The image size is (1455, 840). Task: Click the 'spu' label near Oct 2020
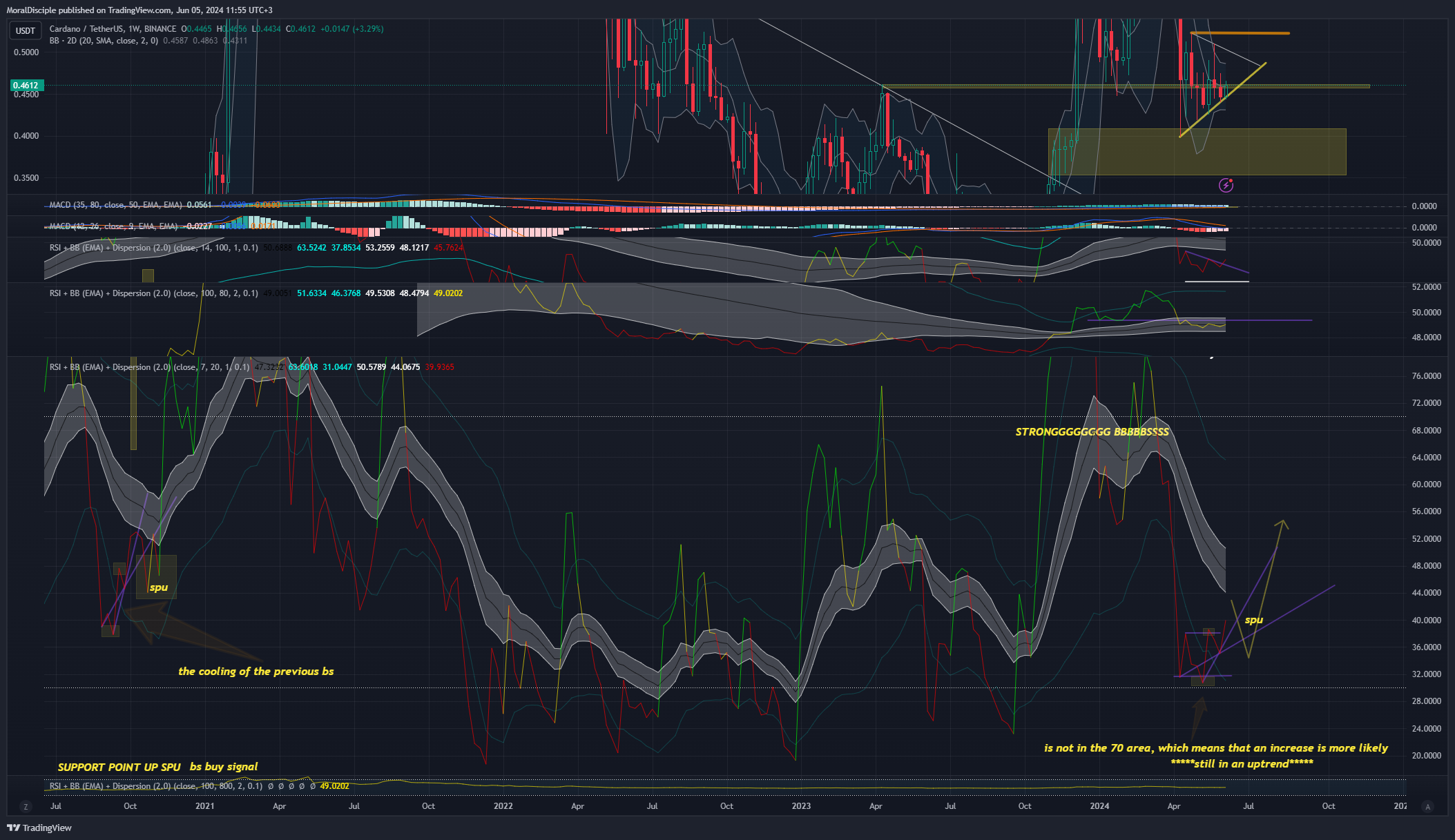[x=159, y=587]
